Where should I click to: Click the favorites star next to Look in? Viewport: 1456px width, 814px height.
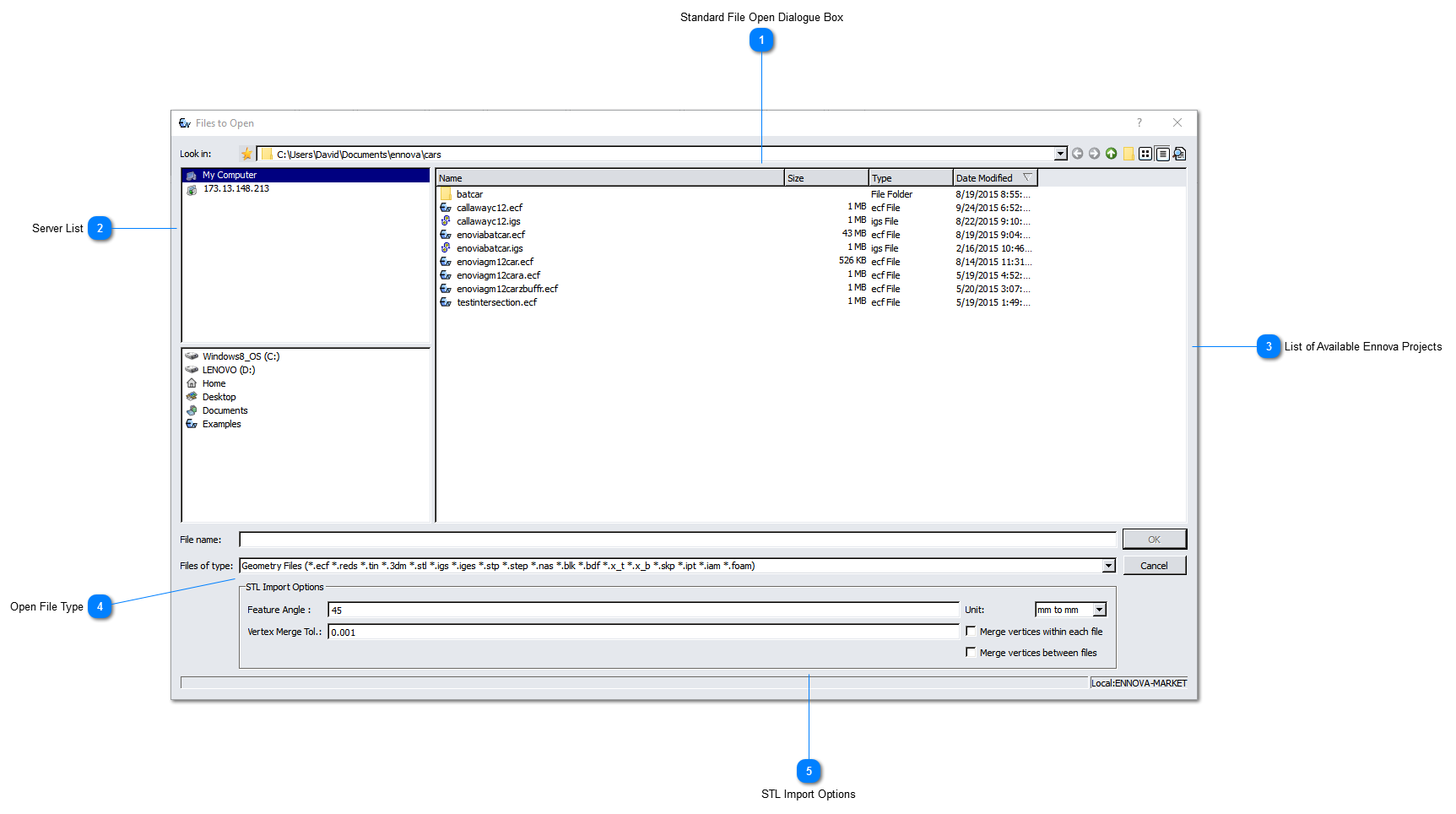[x=246, y=154]
